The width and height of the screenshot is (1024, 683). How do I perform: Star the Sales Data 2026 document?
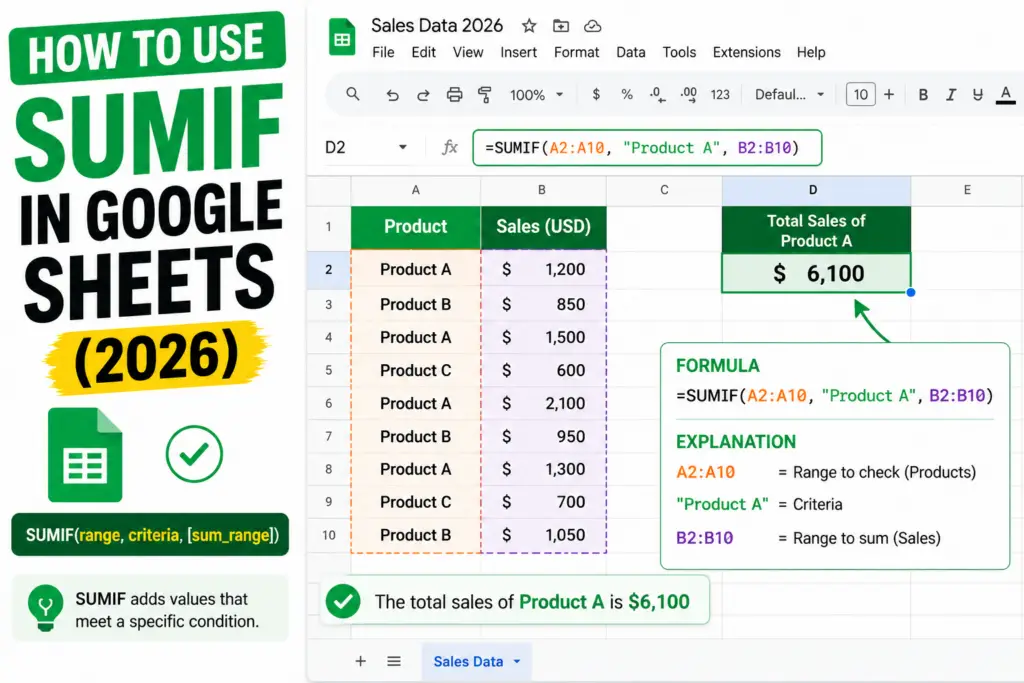tap(529, 26)
